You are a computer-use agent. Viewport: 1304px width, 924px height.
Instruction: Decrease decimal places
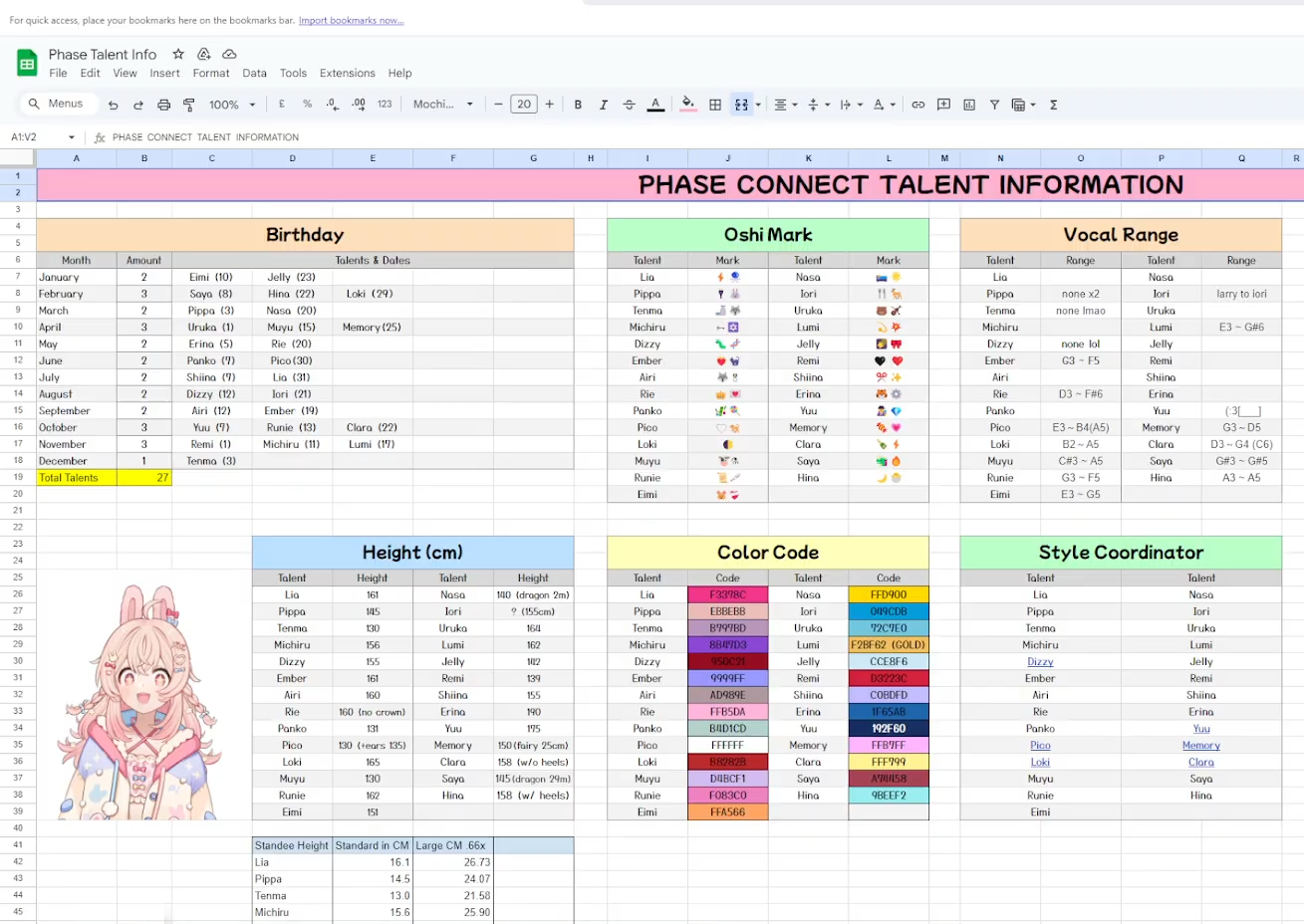click(332, 105)
